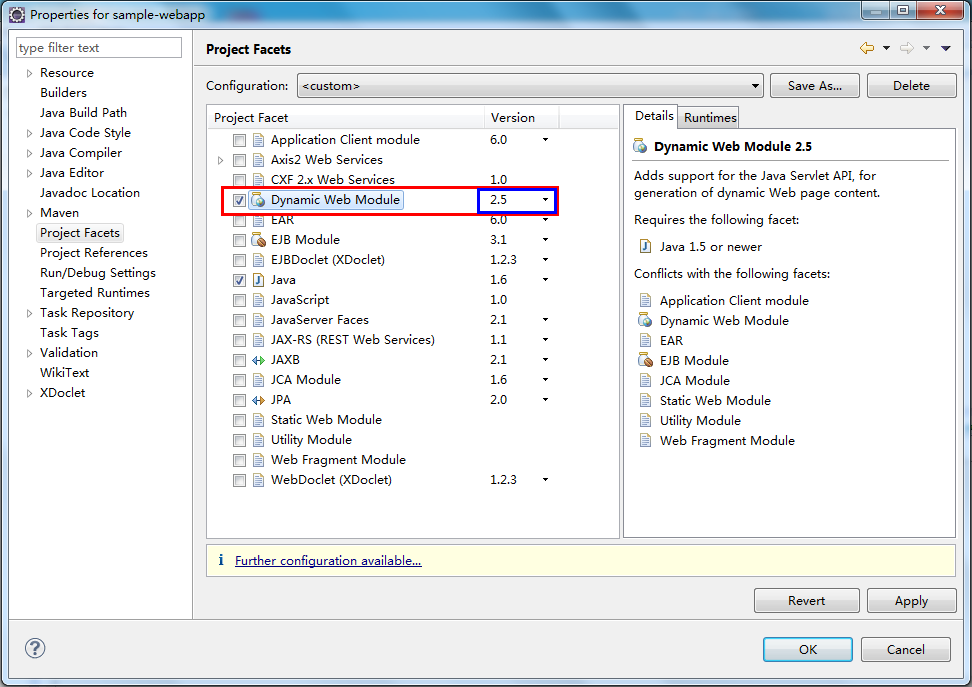Click the Application Client module facet icon
Image resolution: width=972 pixels, height=687 pixels.
point(258,140)
